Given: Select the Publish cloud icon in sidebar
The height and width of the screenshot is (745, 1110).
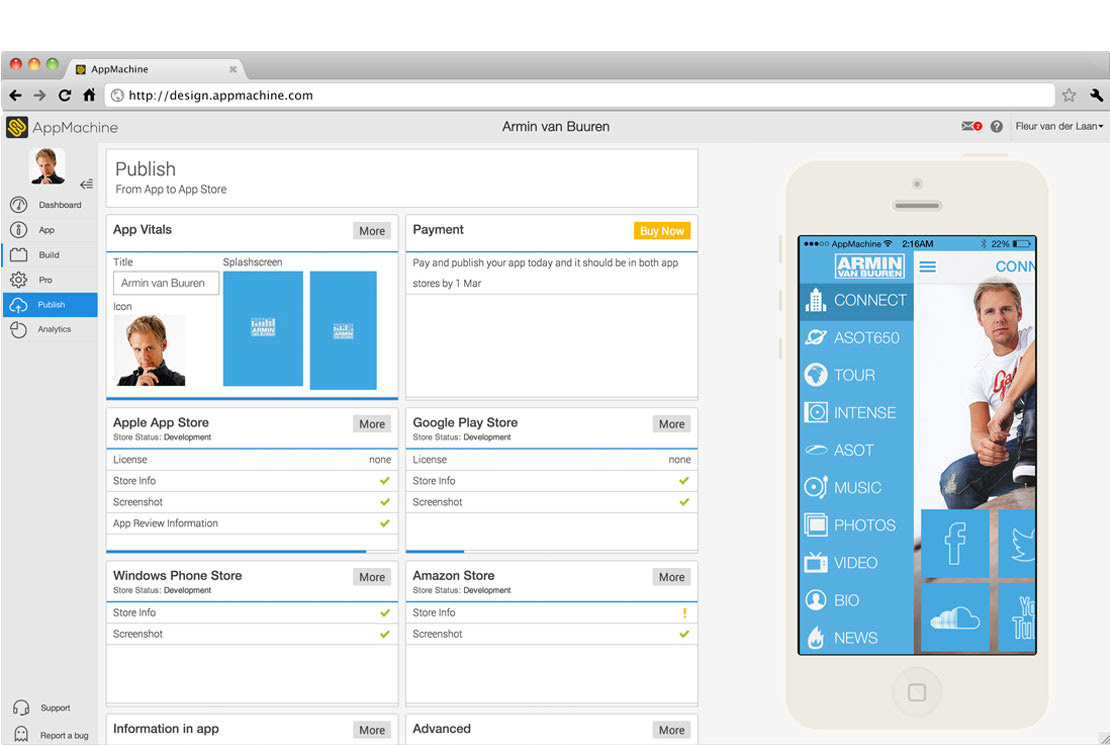Looking at the screenshot, I should (18, 305).
